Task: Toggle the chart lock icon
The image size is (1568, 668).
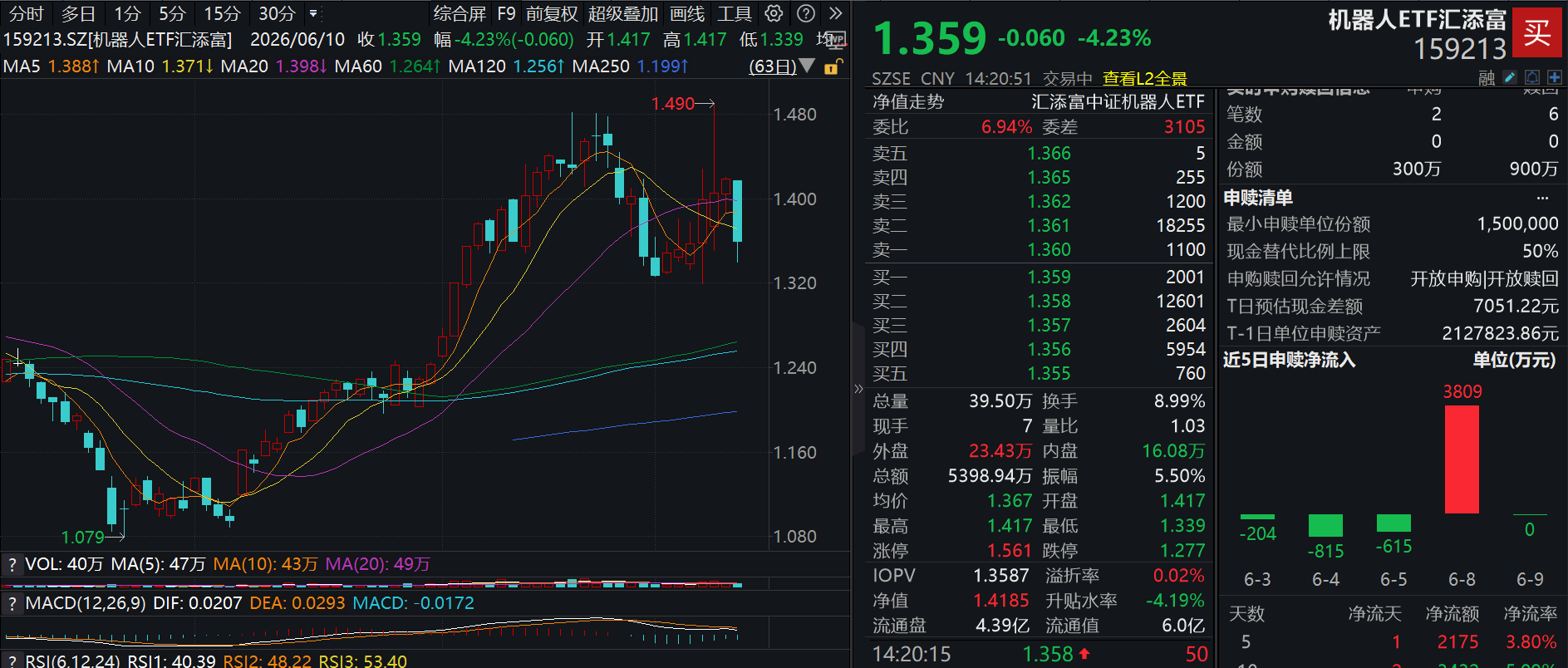Action: pos(833,66)
